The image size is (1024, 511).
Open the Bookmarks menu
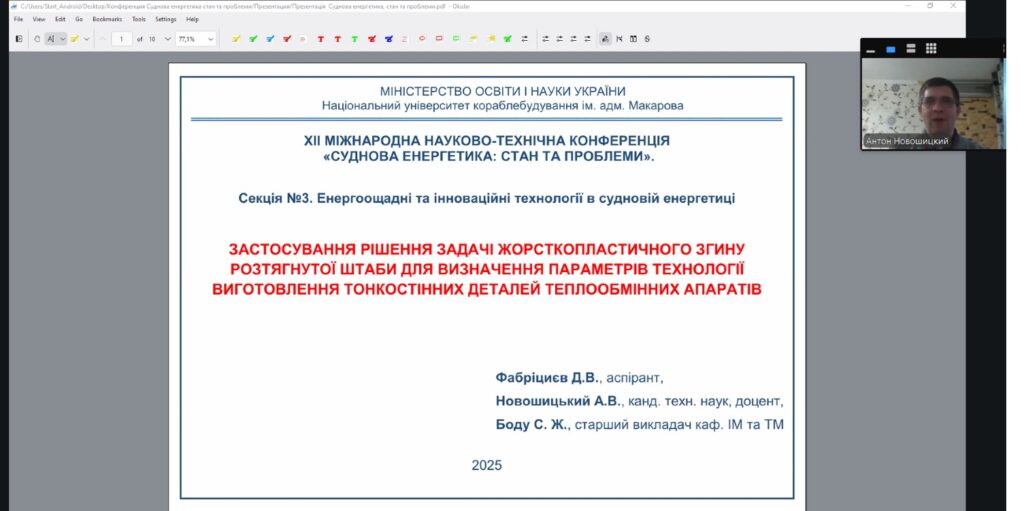point(106,19)
